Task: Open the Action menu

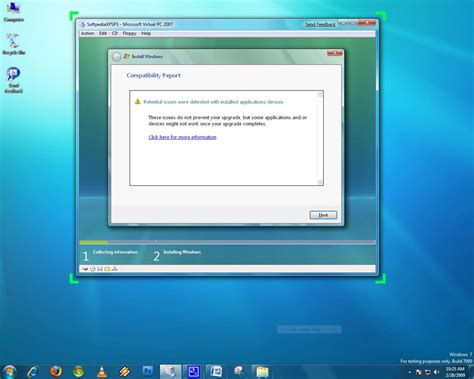Action: (87, 33)
